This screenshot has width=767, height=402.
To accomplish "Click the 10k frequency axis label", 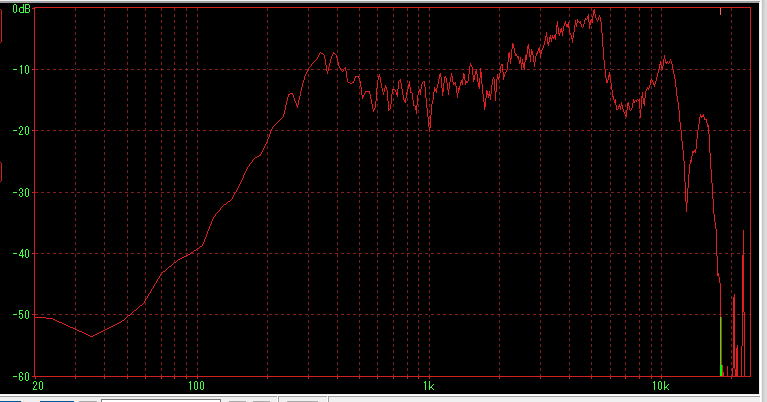I will (660, 386).
